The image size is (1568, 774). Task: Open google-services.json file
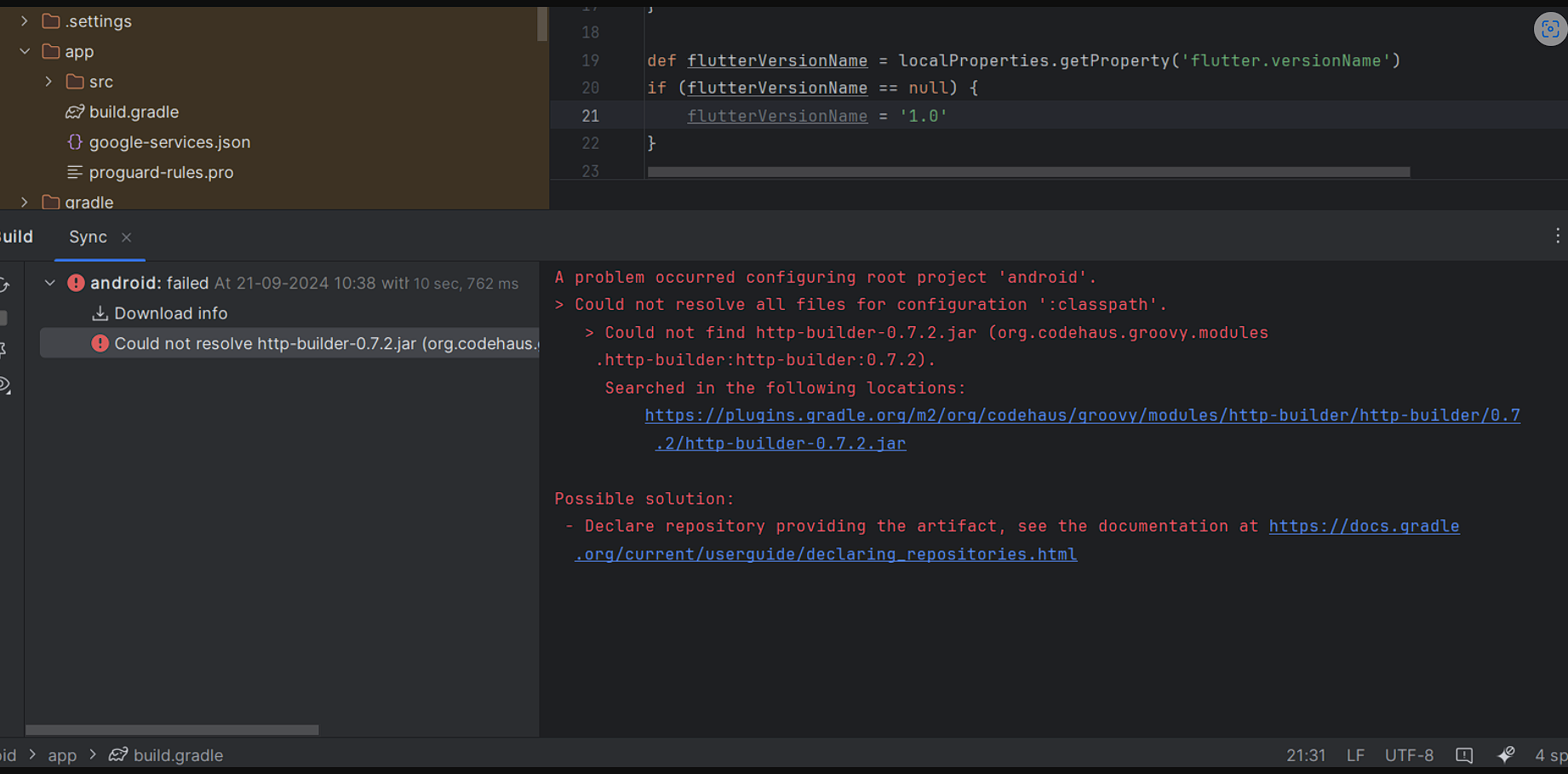tap(169, 142)
